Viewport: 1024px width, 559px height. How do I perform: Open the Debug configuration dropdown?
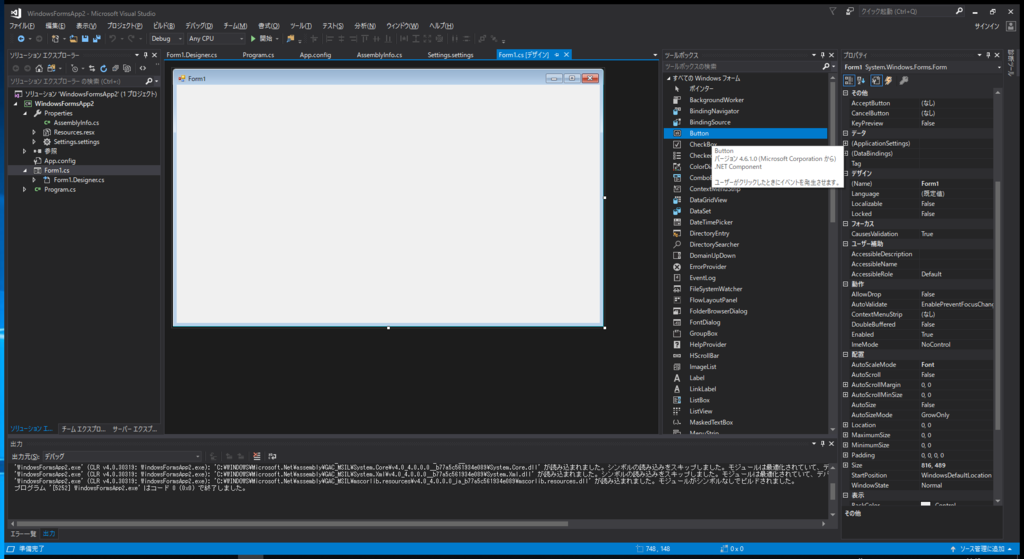pyautogui.click(x=167, y=39)
